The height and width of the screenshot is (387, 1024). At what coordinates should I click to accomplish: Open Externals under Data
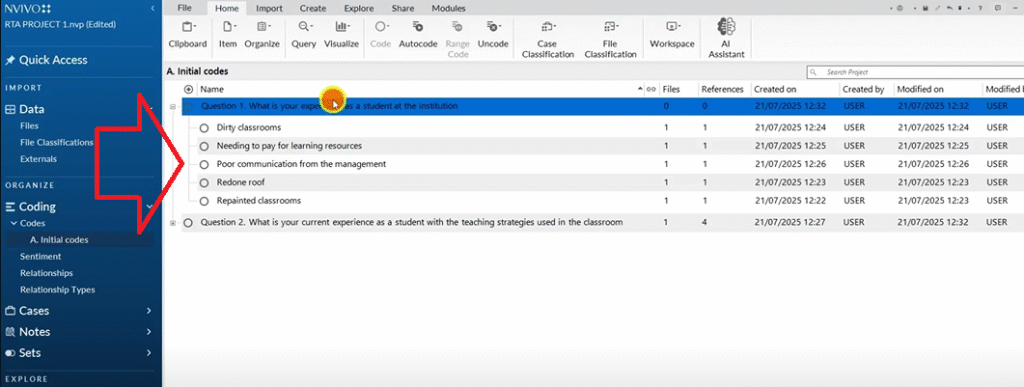tap(38, 159)
